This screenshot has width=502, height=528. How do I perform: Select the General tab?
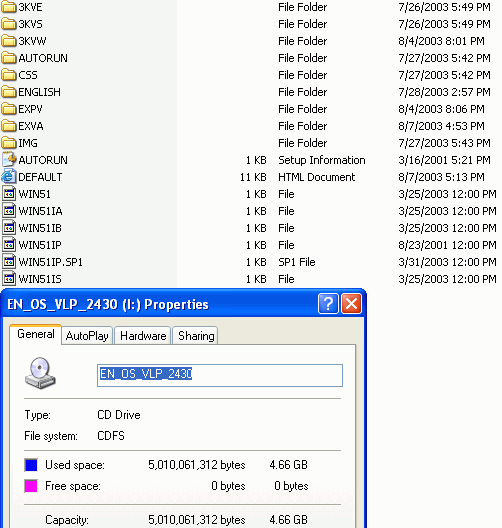pos(36,334)
